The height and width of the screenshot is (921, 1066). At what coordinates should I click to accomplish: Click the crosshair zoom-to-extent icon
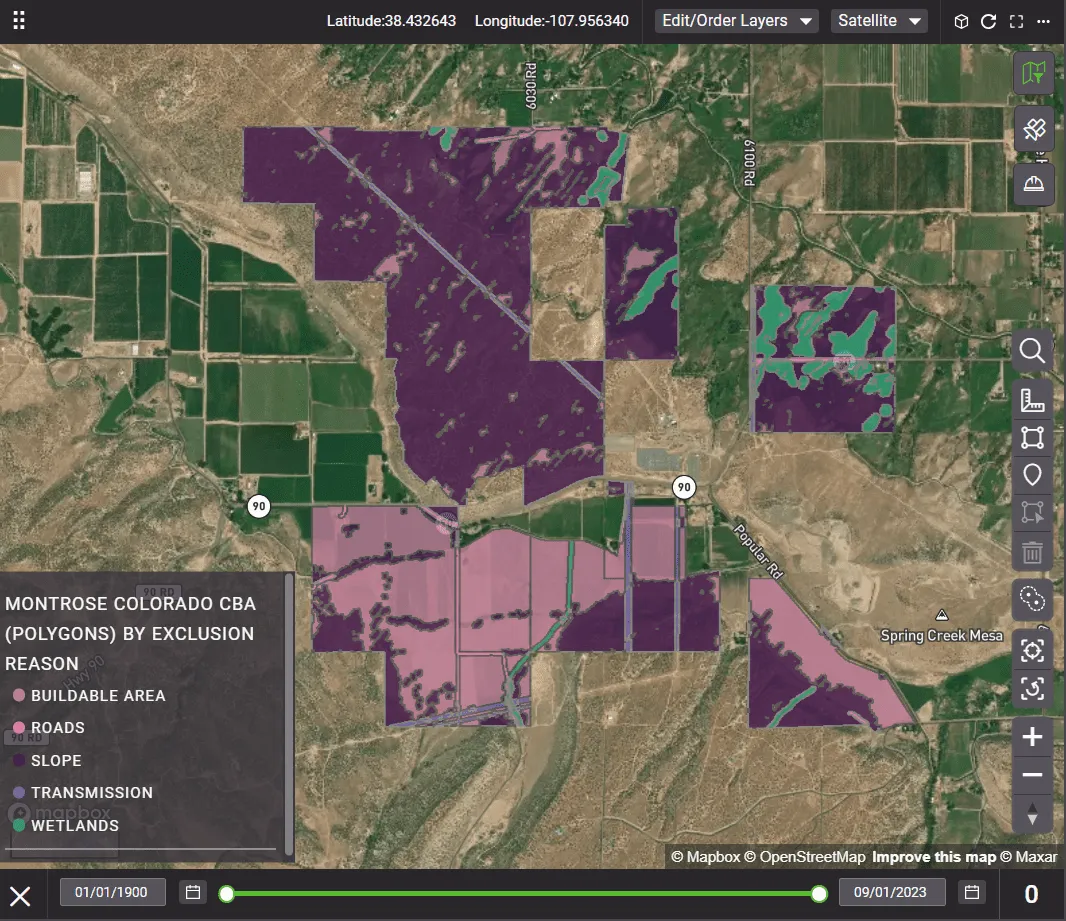[x=1032, y=651]
